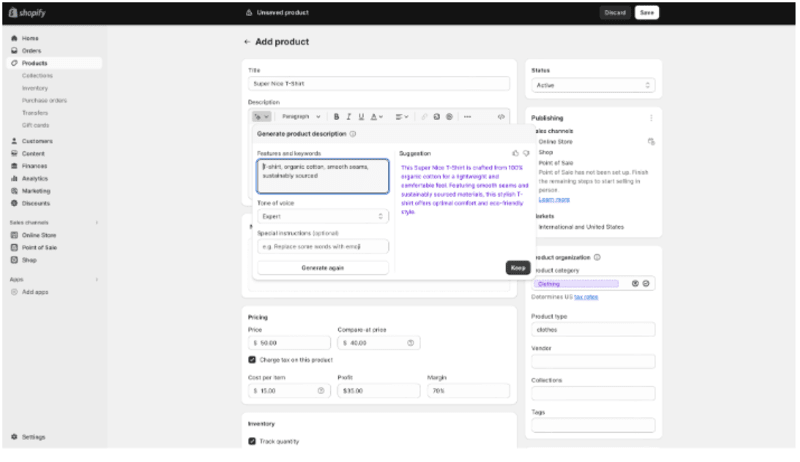Expand the Apps sidebar section
Image resolution: width=800 pixels, height=462 pixels.
[97, 280]
